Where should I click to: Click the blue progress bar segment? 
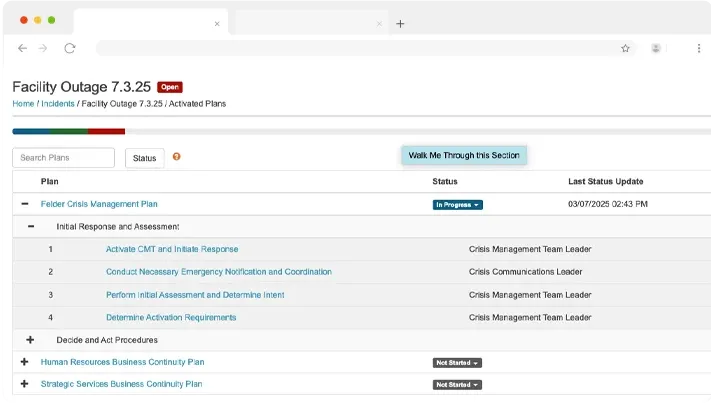31,131
